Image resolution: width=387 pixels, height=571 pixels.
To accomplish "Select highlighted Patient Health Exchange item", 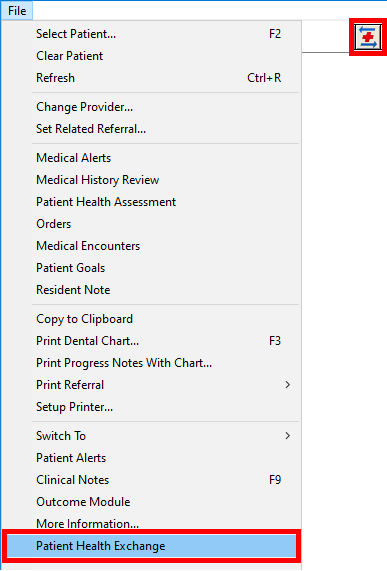I will click(x=151, y=546).
